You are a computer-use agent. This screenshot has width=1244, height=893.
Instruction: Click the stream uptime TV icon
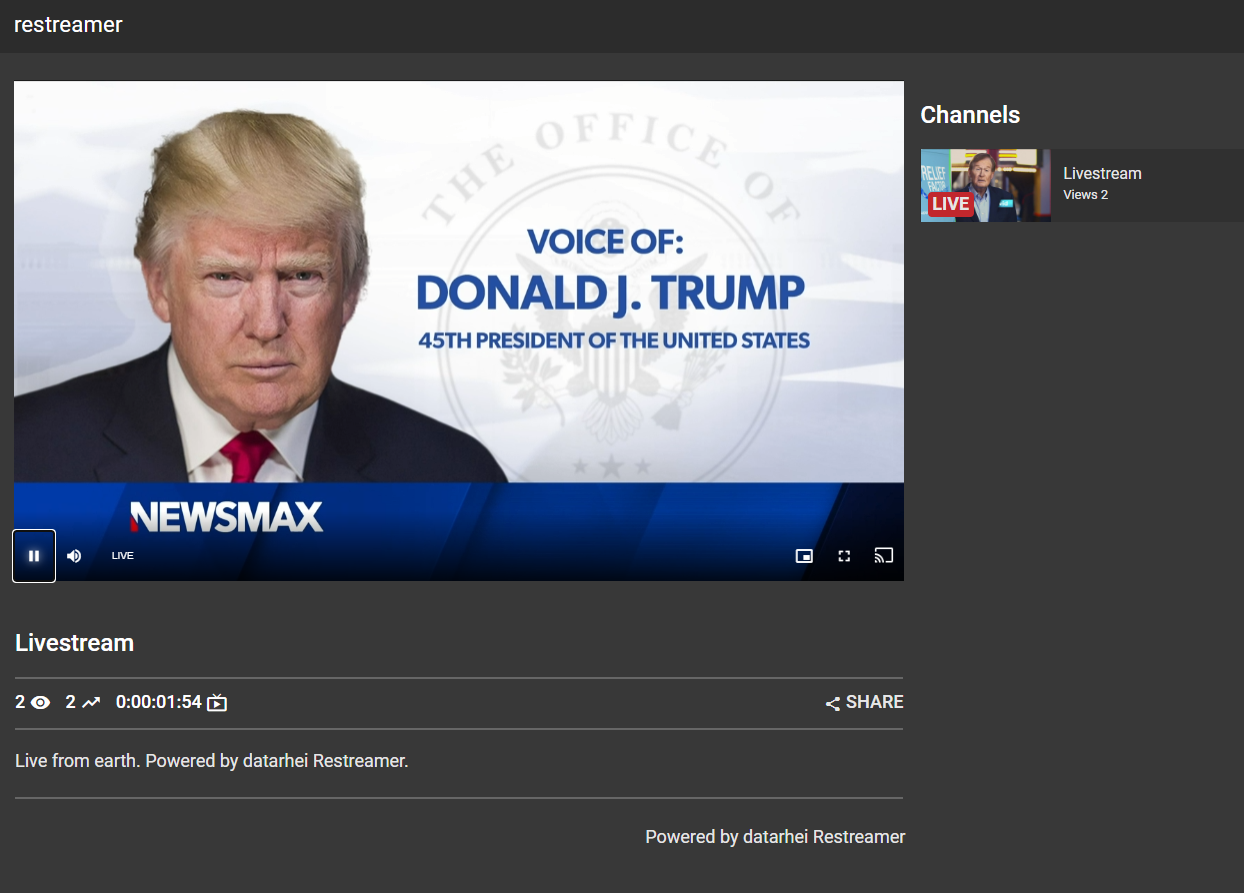217,703
